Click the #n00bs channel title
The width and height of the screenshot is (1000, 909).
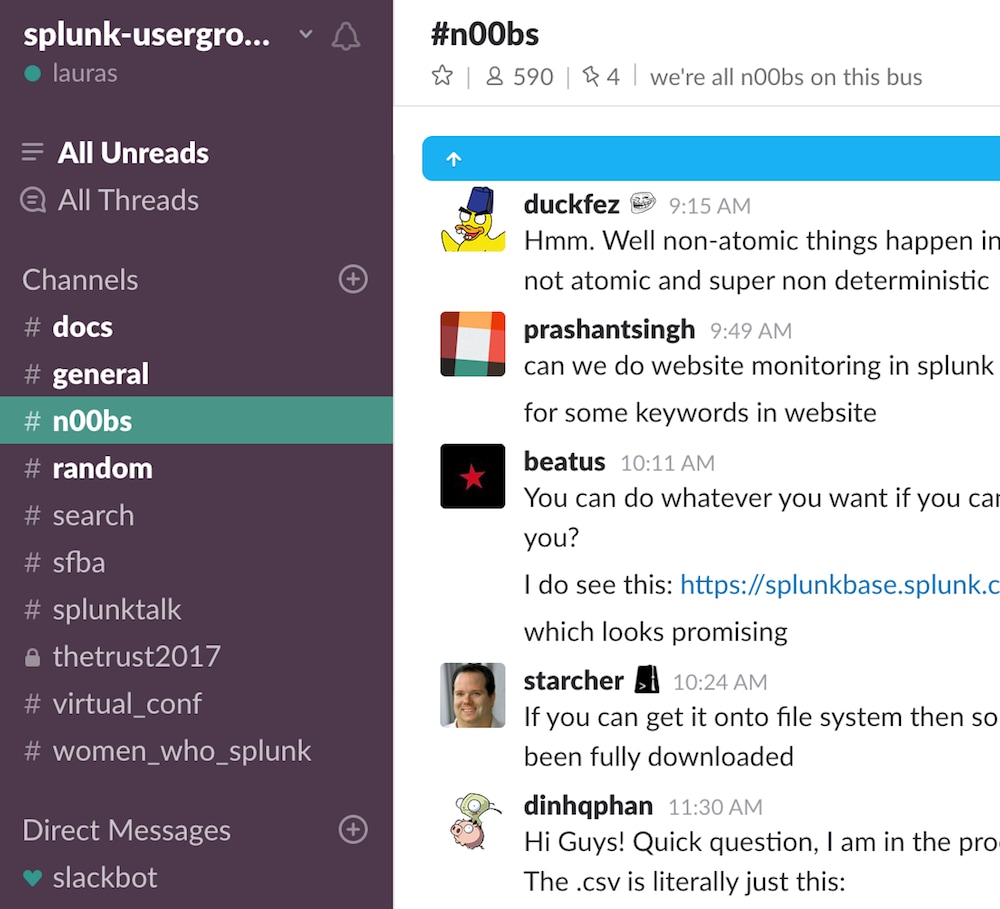coord(485,34)
